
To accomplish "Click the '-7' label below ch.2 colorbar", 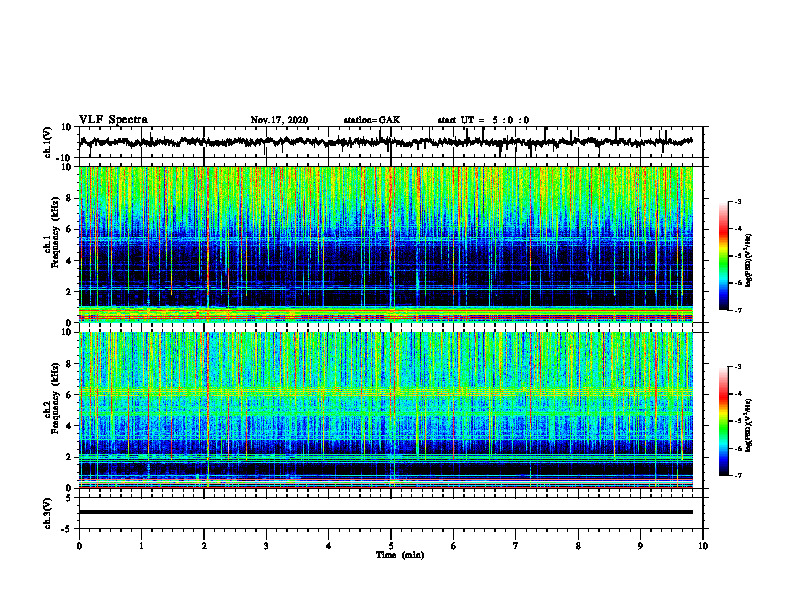I will (737, 476).
